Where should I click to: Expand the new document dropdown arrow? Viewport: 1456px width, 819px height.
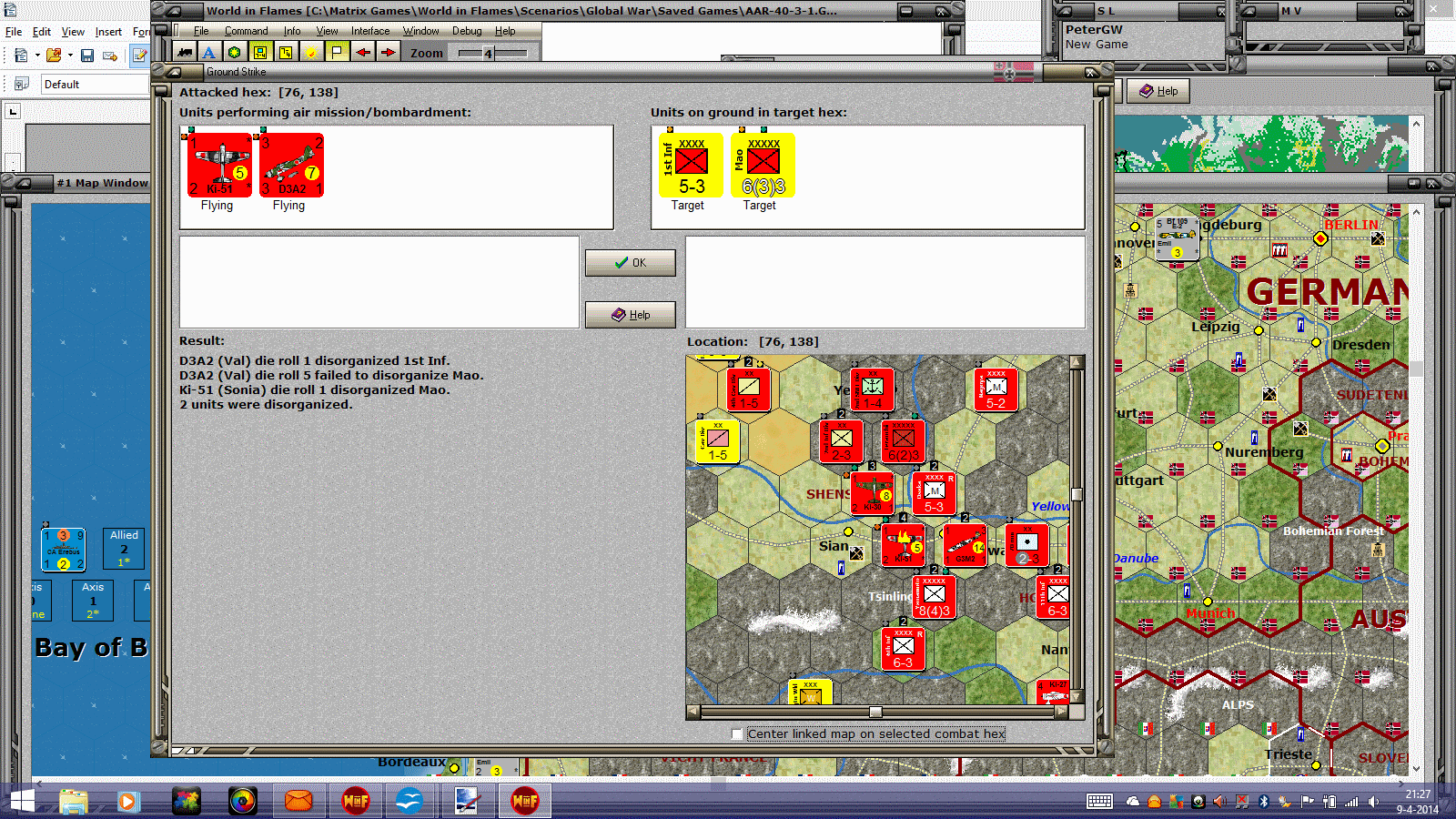[37, 56]
